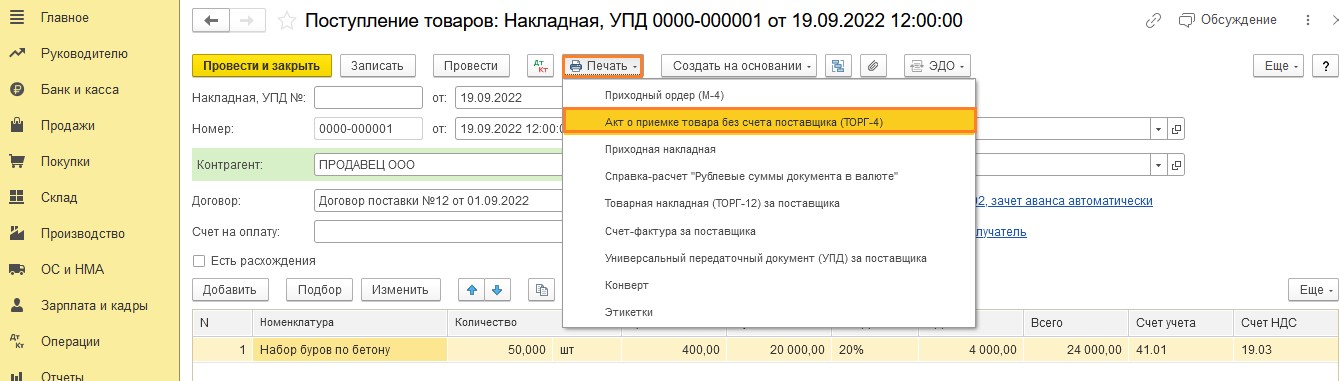The width and height of the screenshot is (1339, 381).
Task: Open the Обсуждение discussion panel
Action: (1228, 20)
